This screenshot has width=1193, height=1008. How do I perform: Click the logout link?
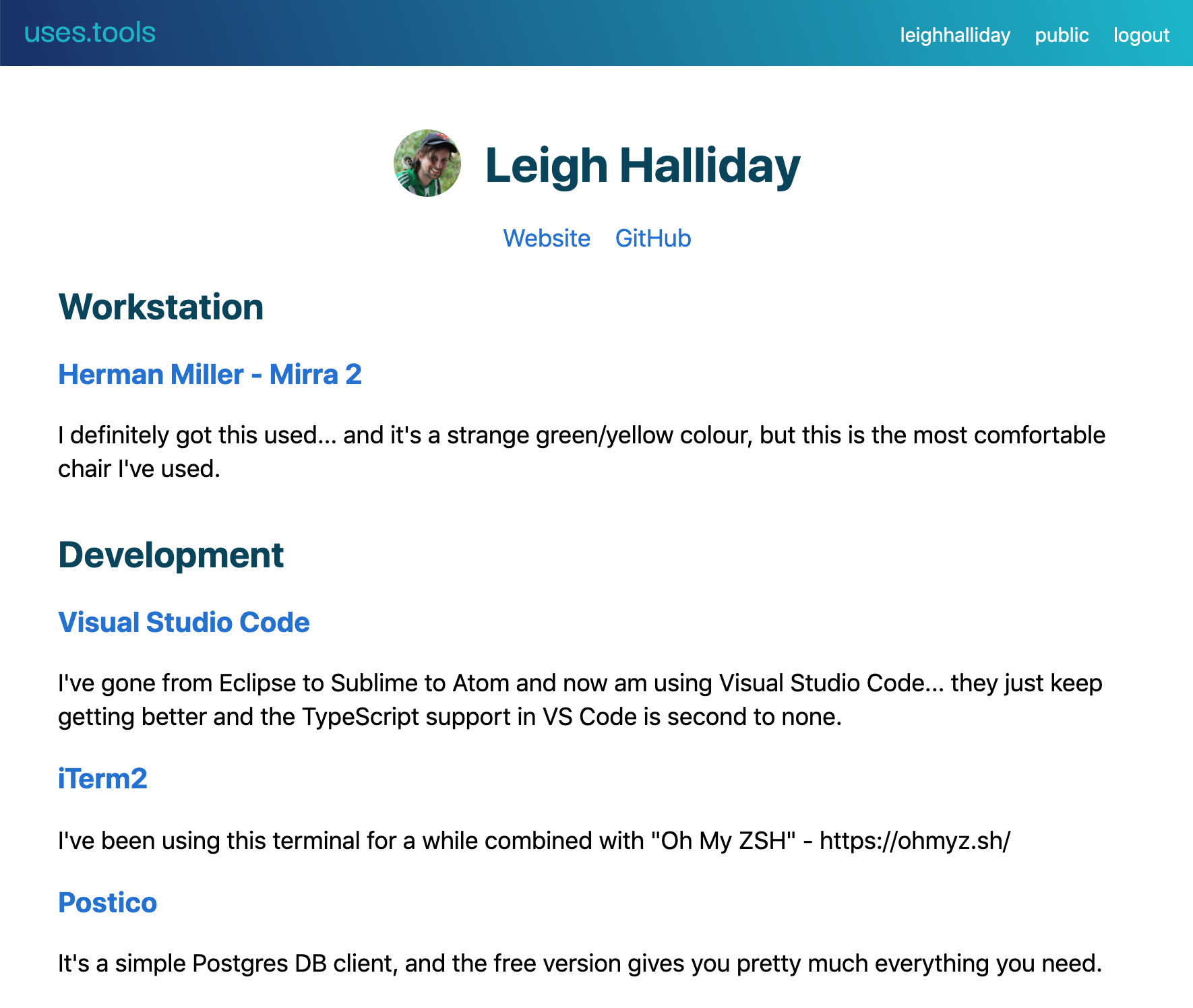[x=1141, y=35]
